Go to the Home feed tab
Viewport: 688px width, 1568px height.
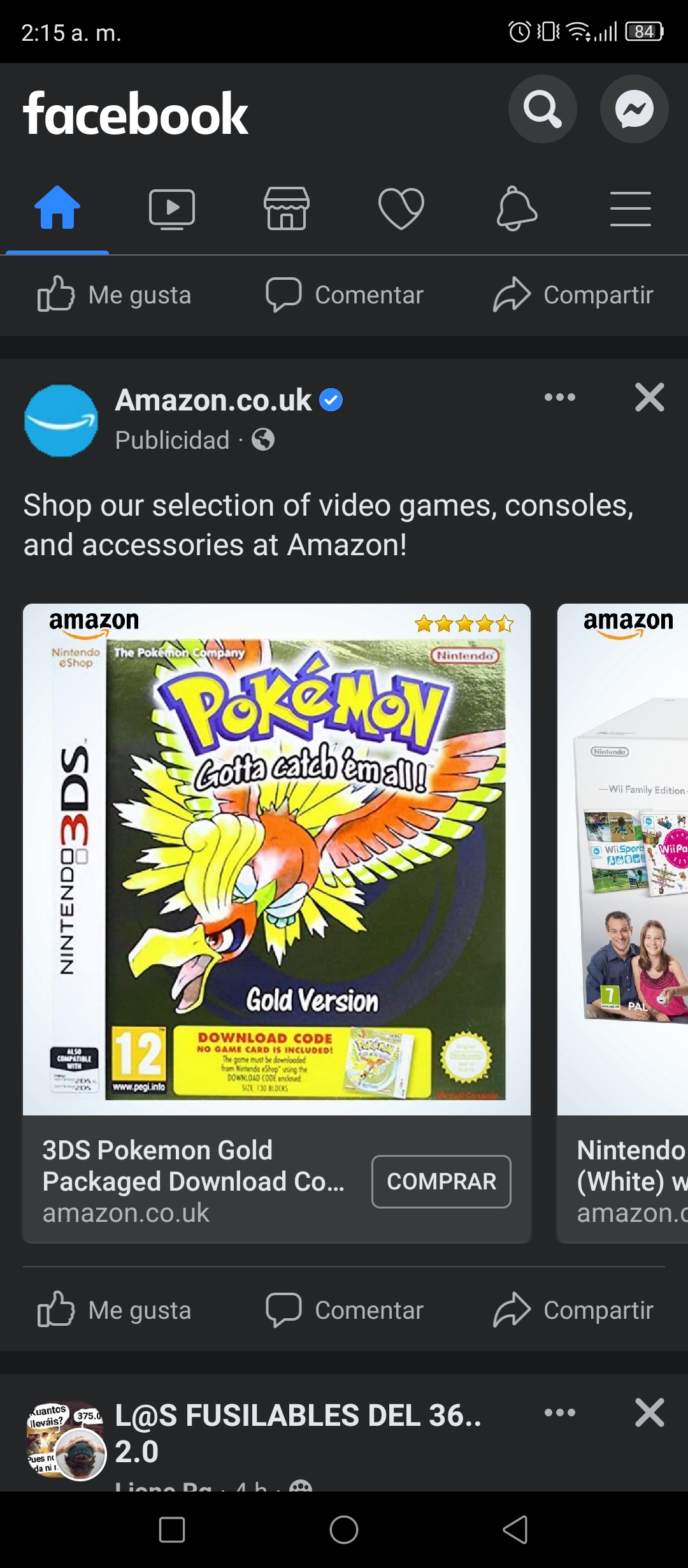57,208
